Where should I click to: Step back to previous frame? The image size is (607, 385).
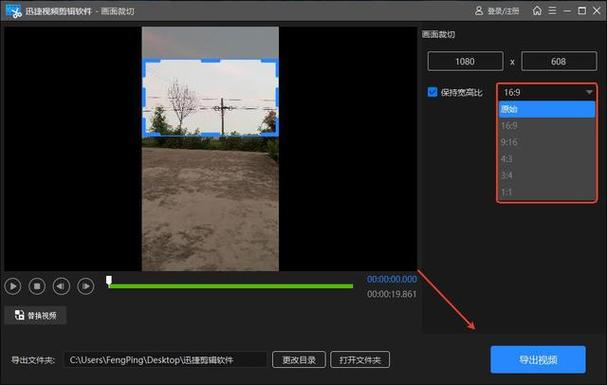tap(61, 286)
